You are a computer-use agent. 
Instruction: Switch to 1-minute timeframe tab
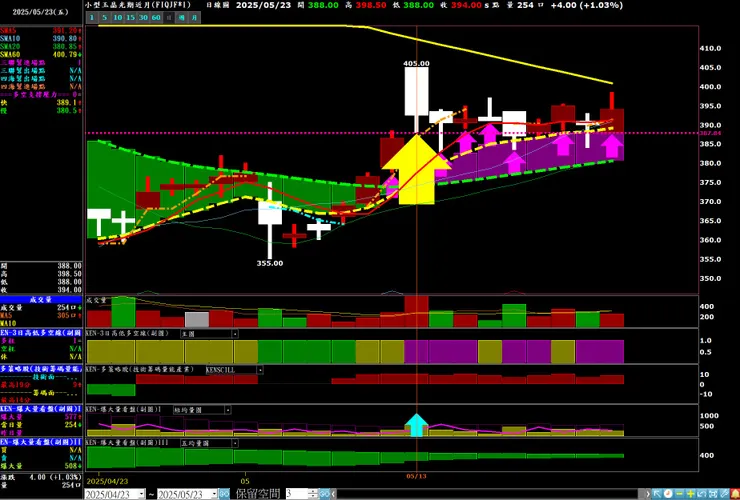92,17
